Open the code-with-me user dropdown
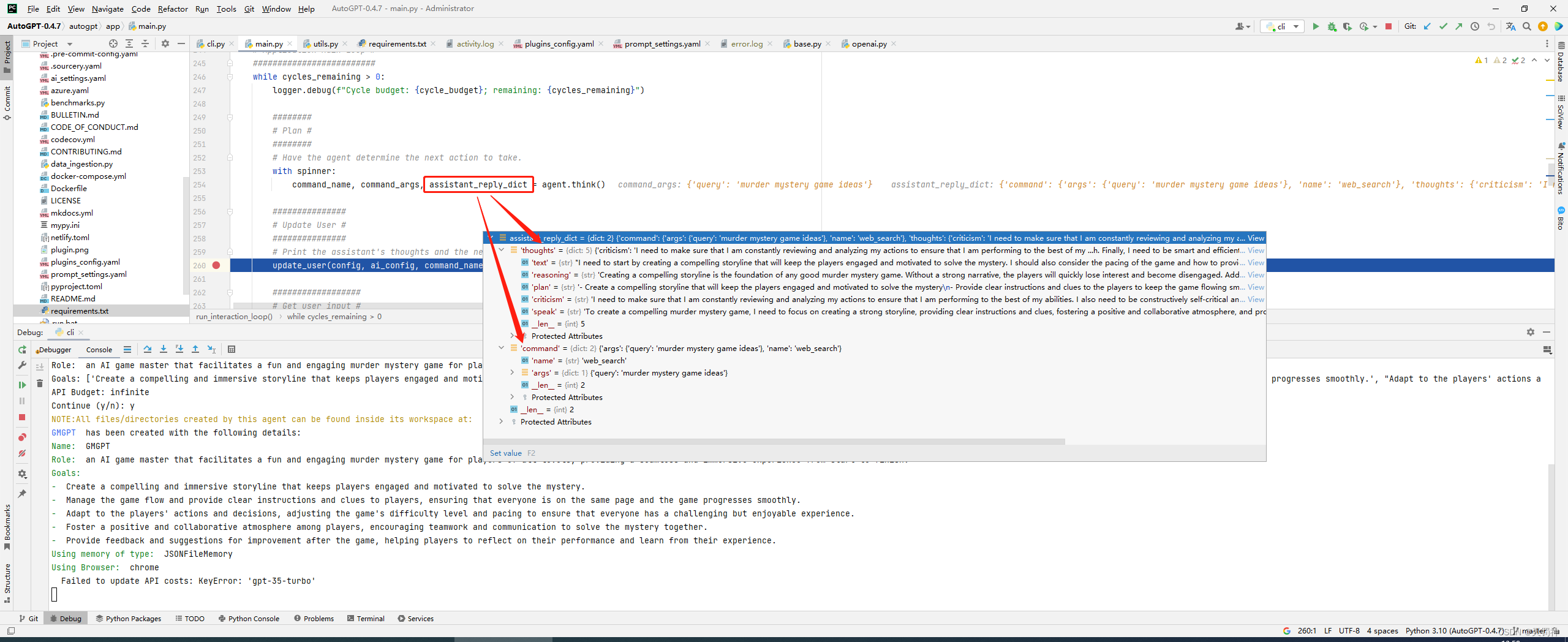Viewport: 1568px width, 642px height. pos(1243,26)
